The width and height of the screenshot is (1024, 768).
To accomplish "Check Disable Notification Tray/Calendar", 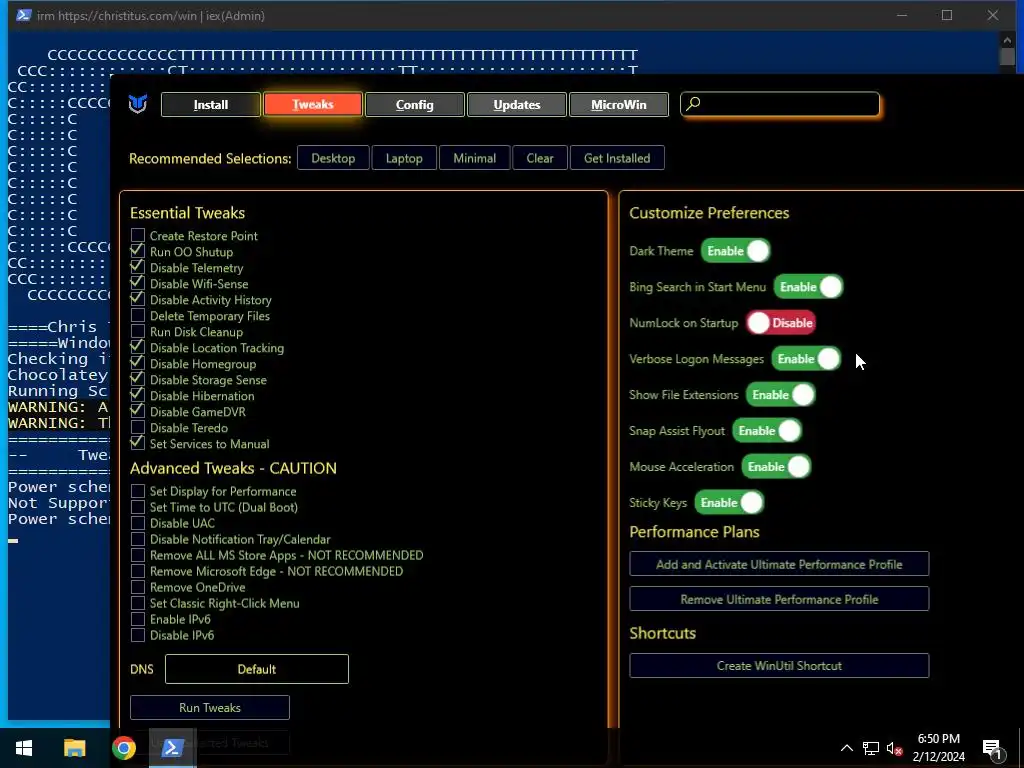I will tap(138, 539).
